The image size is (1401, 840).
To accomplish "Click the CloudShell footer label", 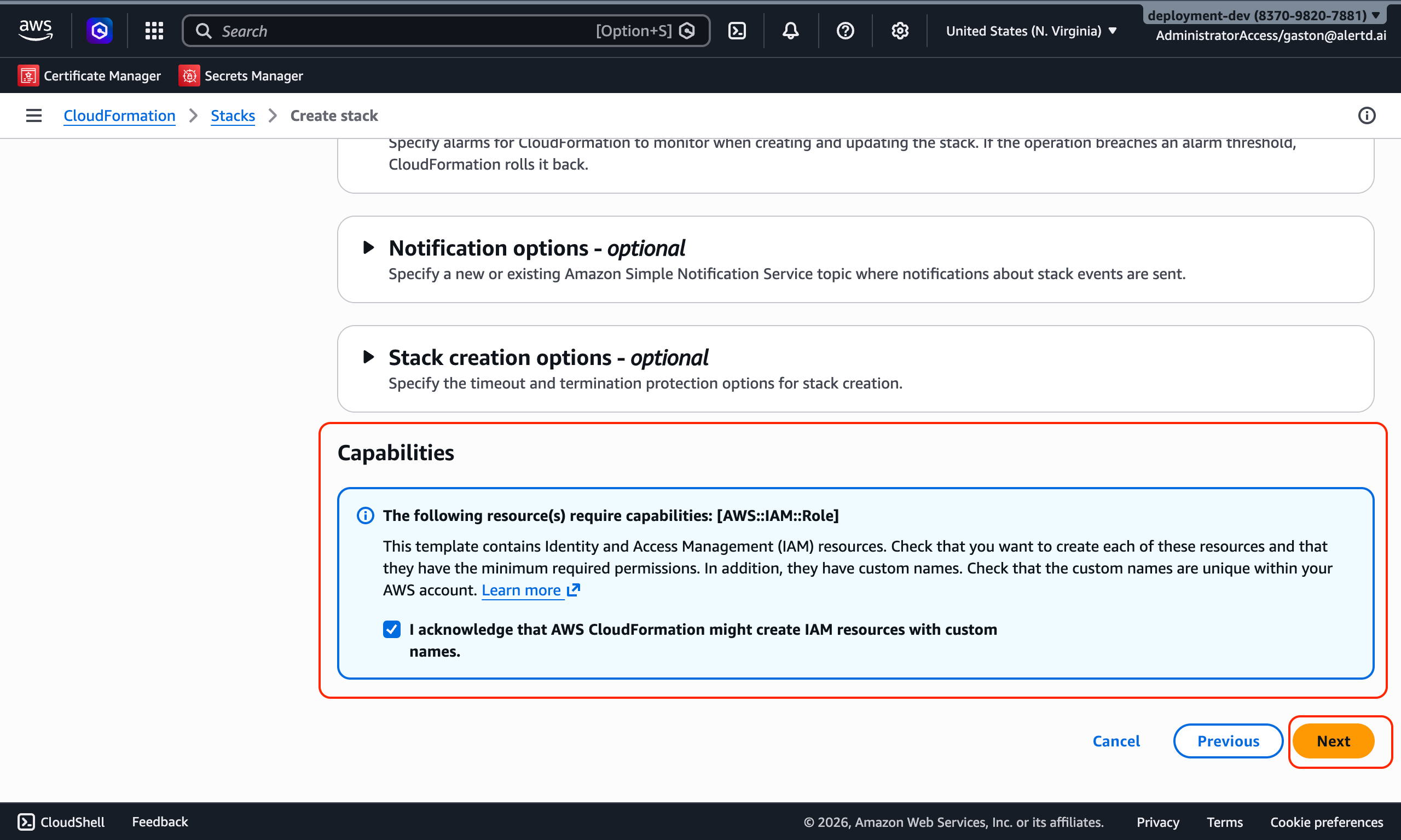I will 72,821.
